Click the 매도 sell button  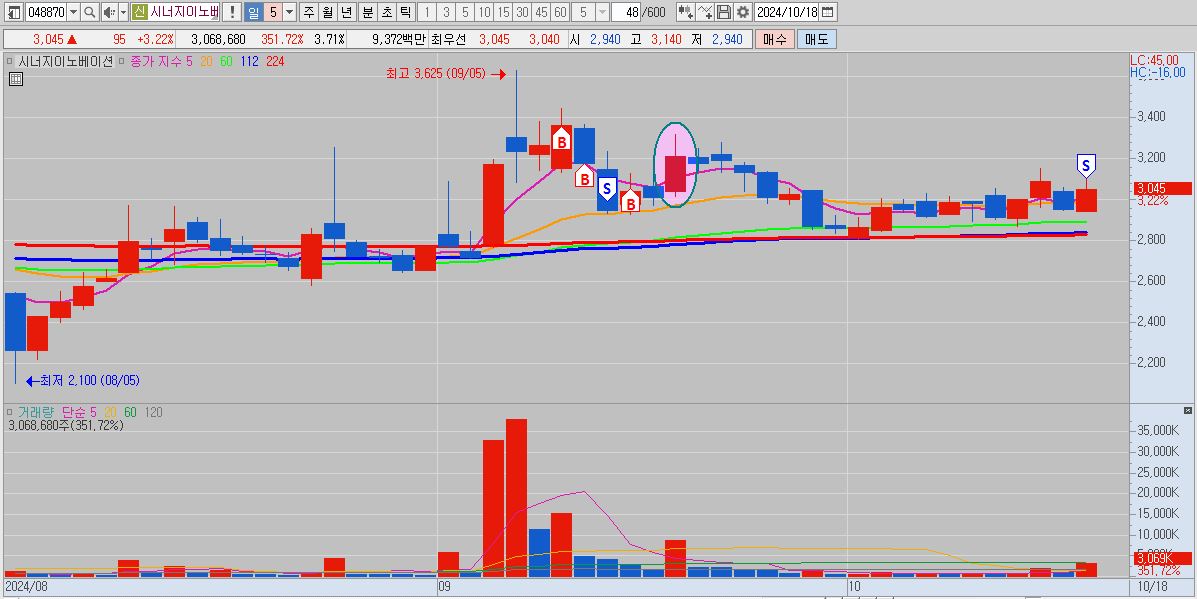pyautogui.click(x=816, y=39)
